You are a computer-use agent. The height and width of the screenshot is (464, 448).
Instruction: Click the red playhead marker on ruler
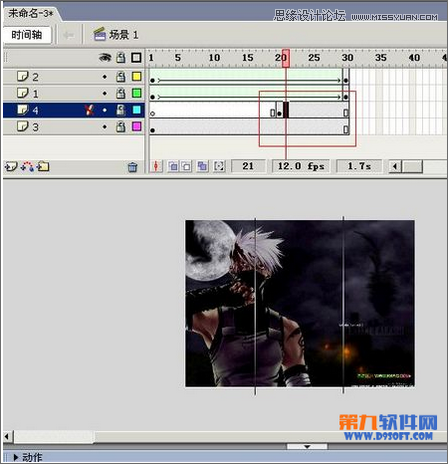(286, 58)
